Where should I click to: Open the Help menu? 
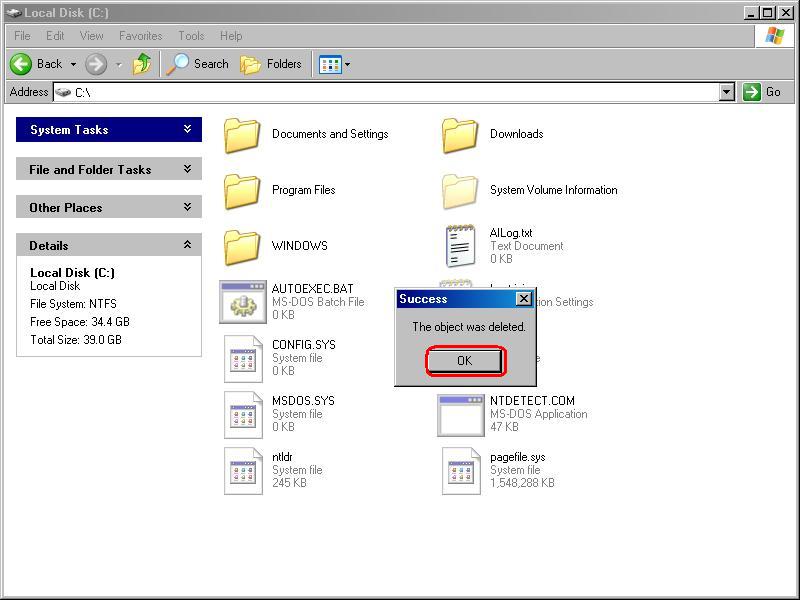click(x=231, y=36)
